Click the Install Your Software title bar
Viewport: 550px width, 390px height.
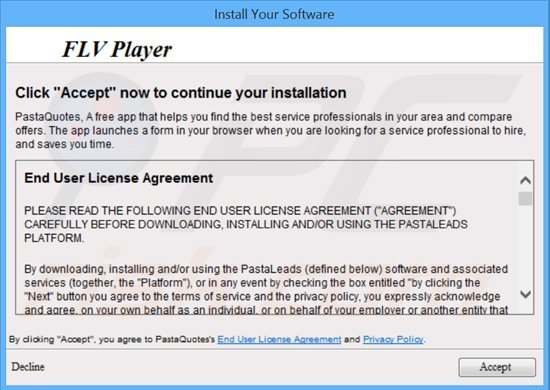(x=275, y=14)
